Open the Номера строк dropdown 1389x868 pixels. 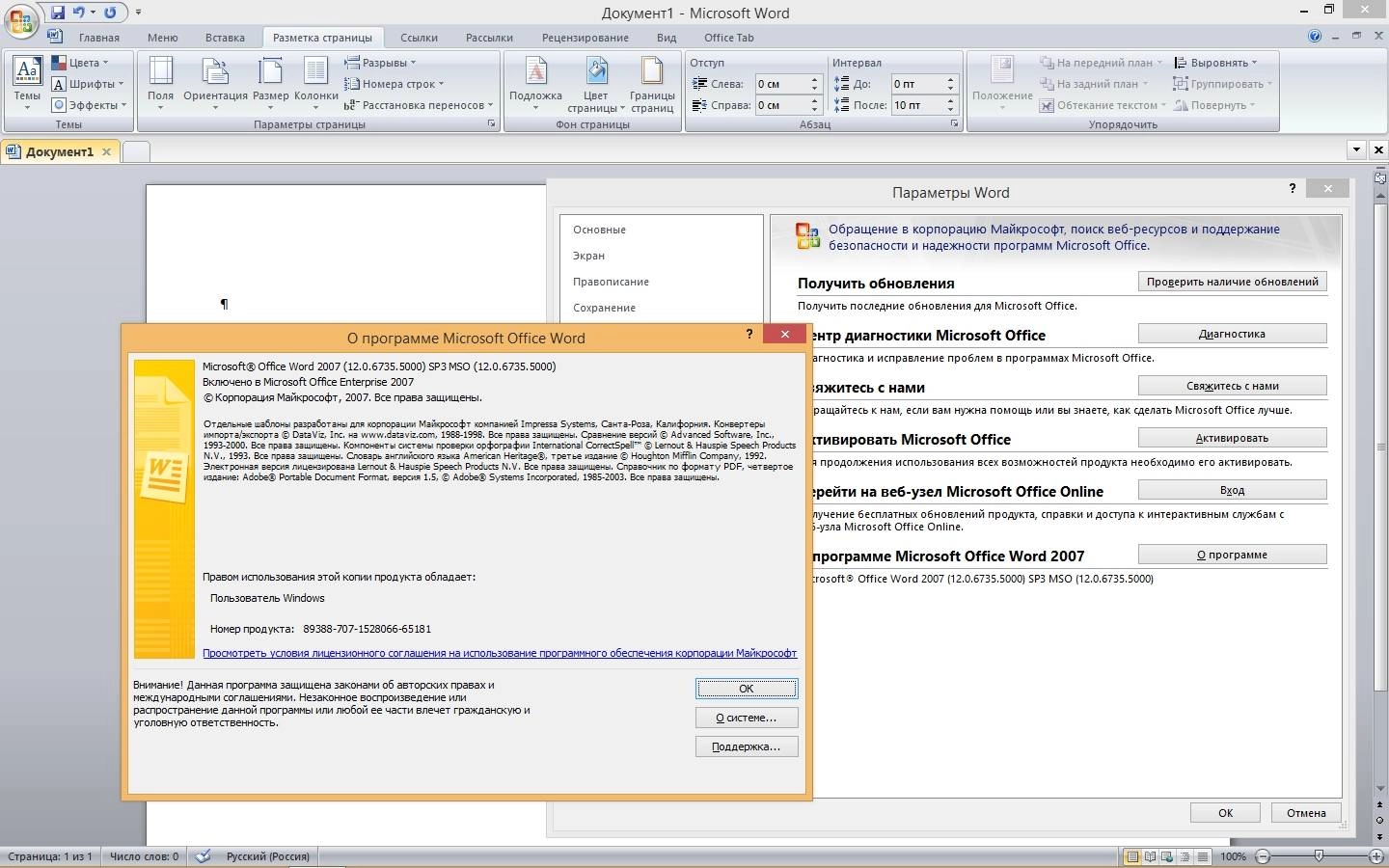pos(394,84)
